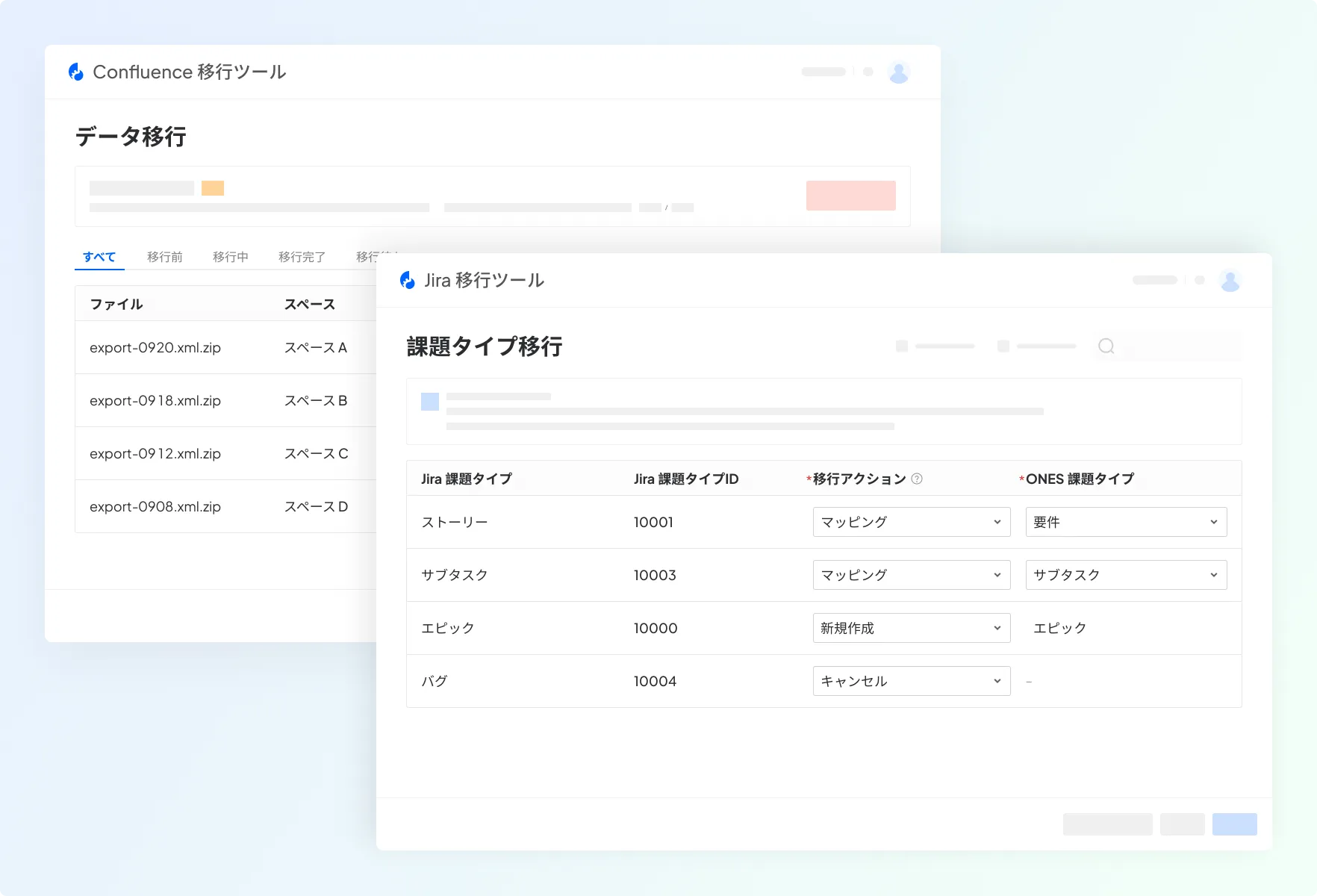Toggle the second checkbox near the search
This screenshot has width=1317, height=896.
tap(1003, 346)
